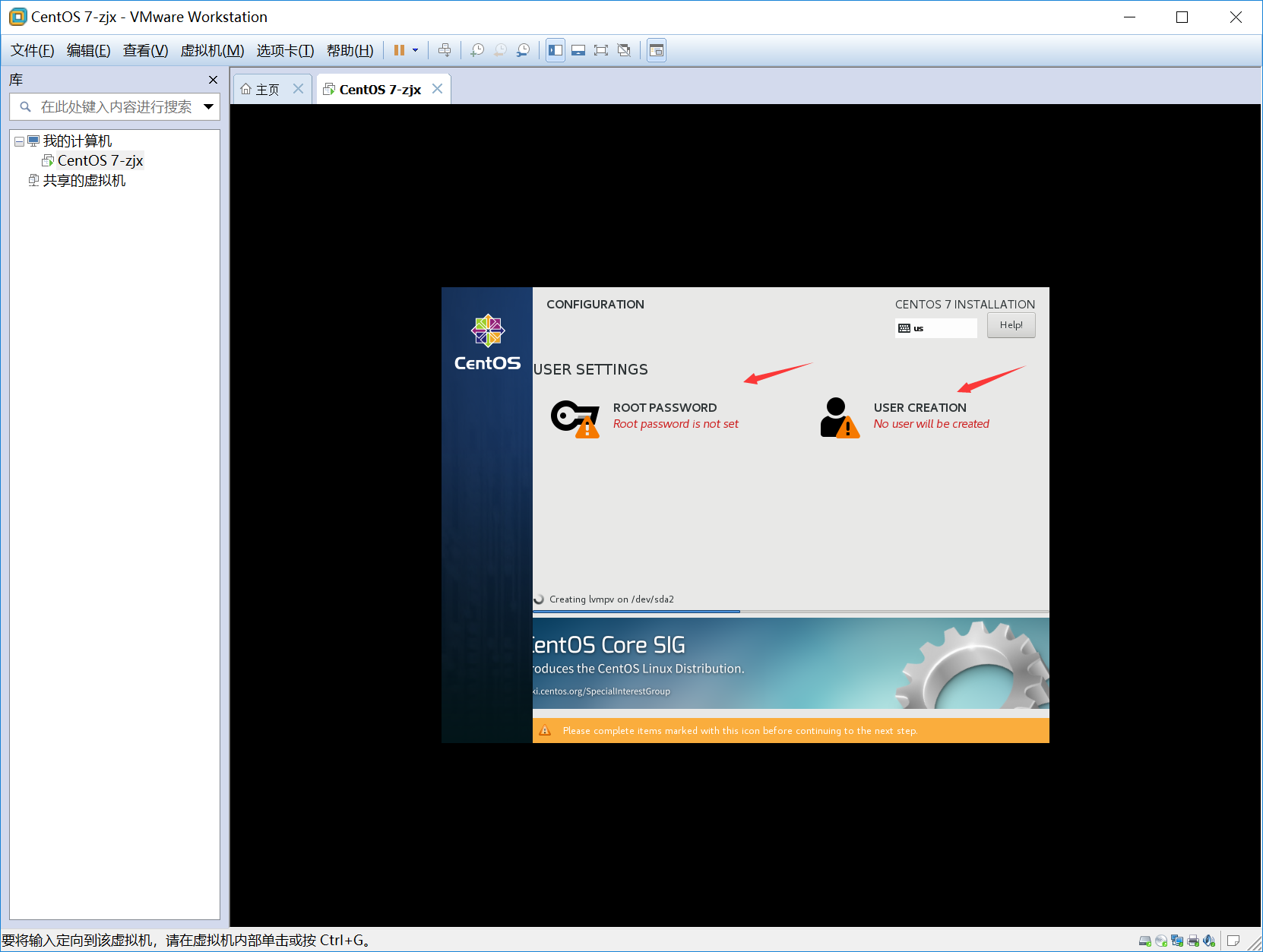Click the sound card status bar icon
The width and height of the screenshot is (1263, 952).
click(x=1209, y=941)
